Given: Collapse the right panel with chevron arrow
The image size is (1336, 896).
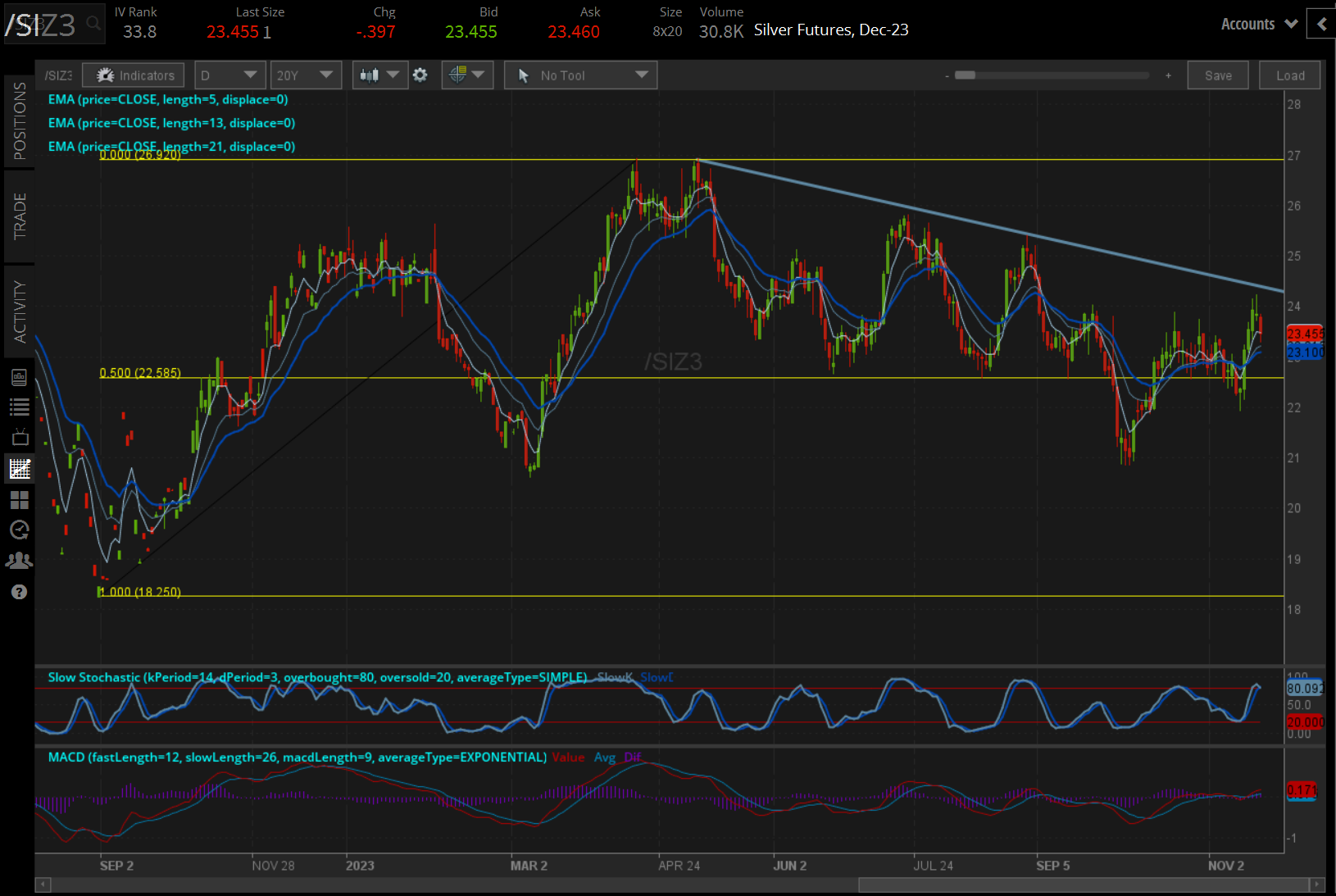Looking at the screenshot, I should [1321, 24].
